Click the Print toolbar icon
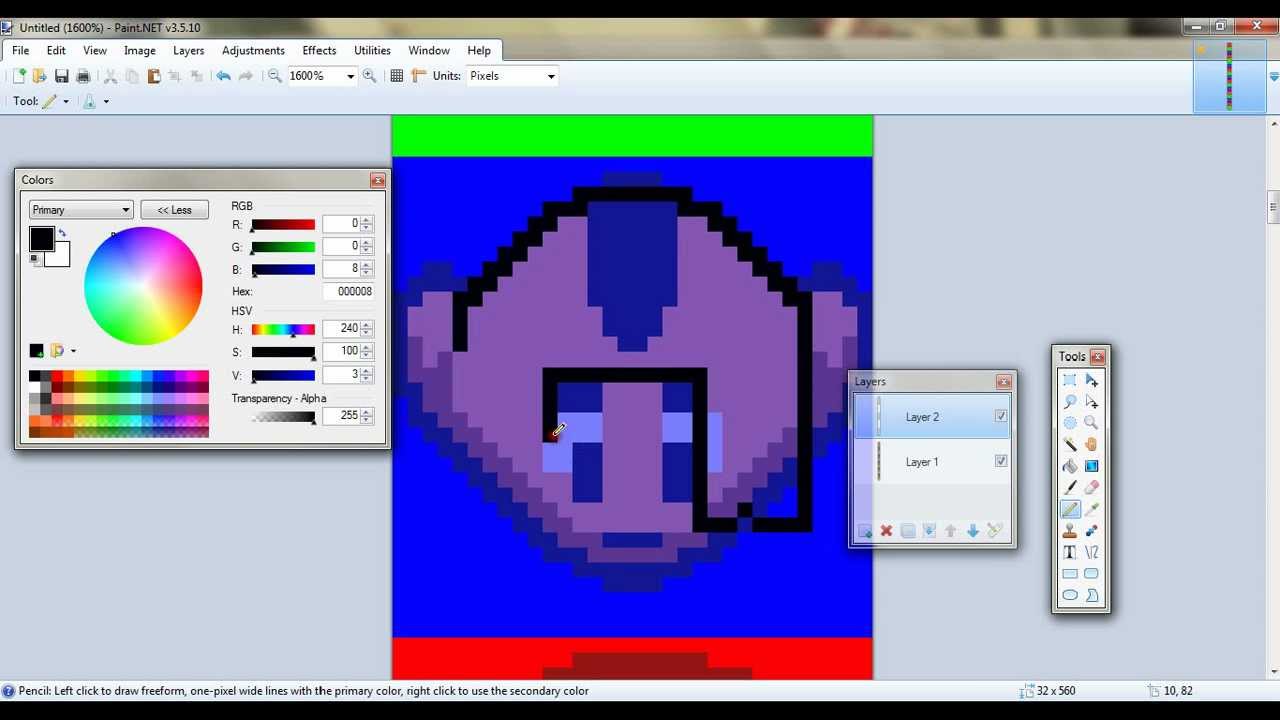Screen dimensions: 1280x720 click(x=83, y=76)
